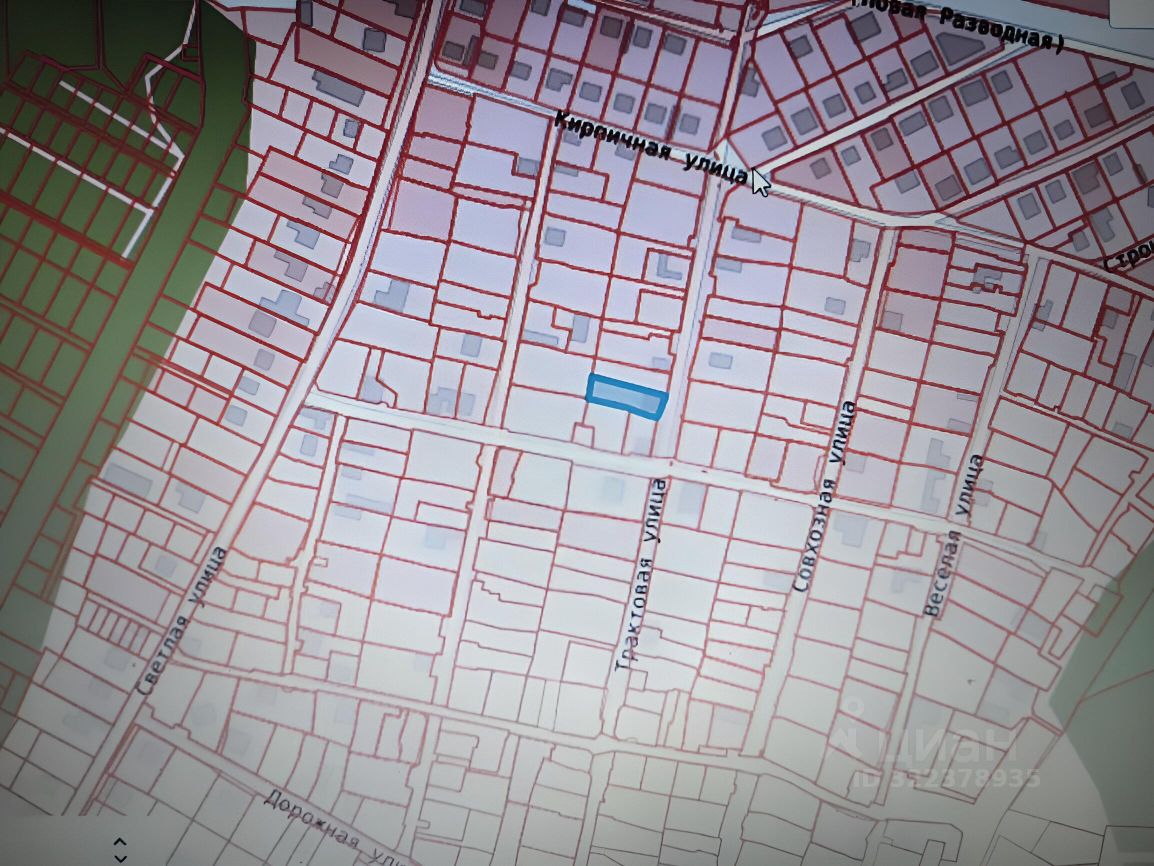Image resolution: width=1154 pixels, height=866 pixels.
Task: Click the Кирпичная улица street label
Action: [x=651, y=148]
